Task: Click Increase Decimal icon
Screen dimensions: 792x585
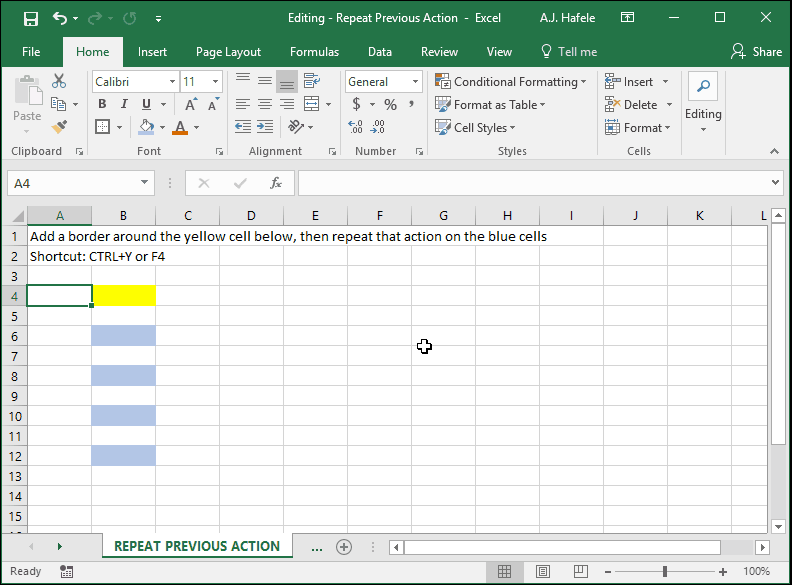Action: pos(356,127)
